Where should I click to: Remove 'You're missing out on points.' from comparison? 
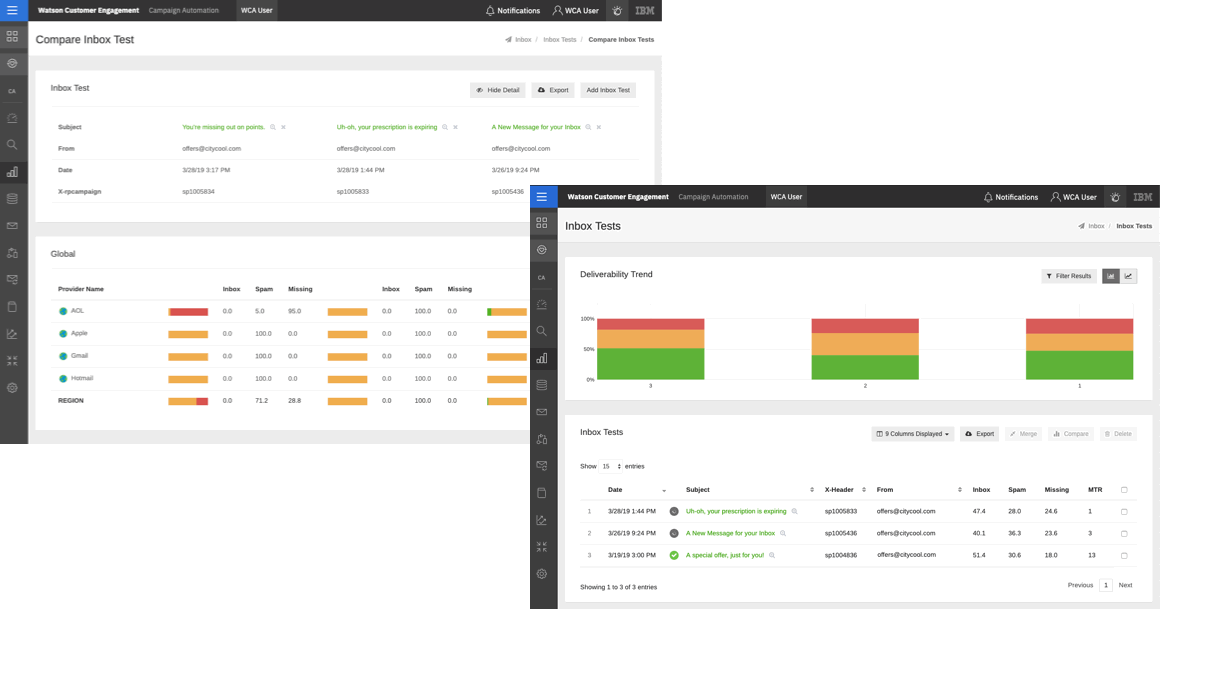point(284,127)
